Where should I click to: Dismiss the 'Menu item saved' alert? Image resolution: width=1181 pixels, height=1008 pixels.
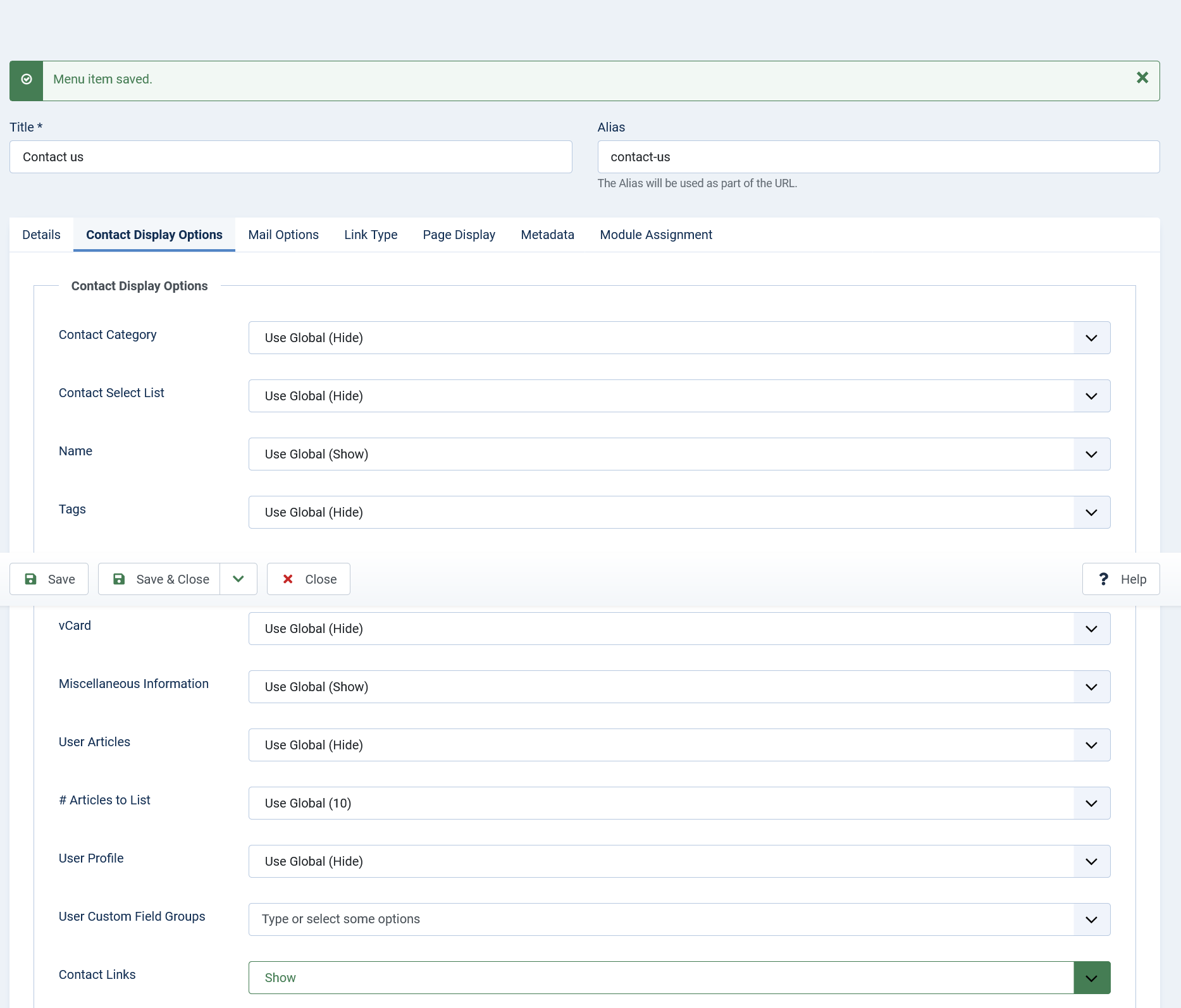click(x=1142, y=78)
